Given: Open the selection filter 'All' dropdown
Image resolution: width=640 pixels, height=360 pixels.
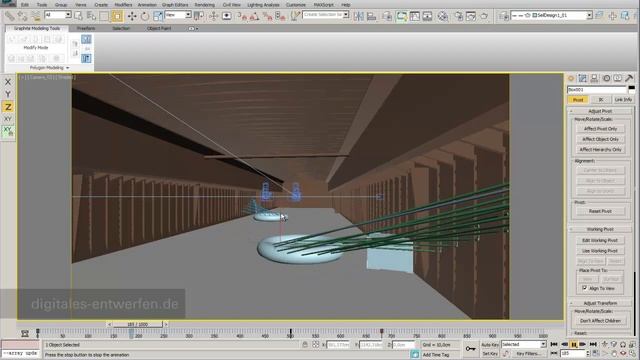Looking at the screenshot, I should point(58,15).
